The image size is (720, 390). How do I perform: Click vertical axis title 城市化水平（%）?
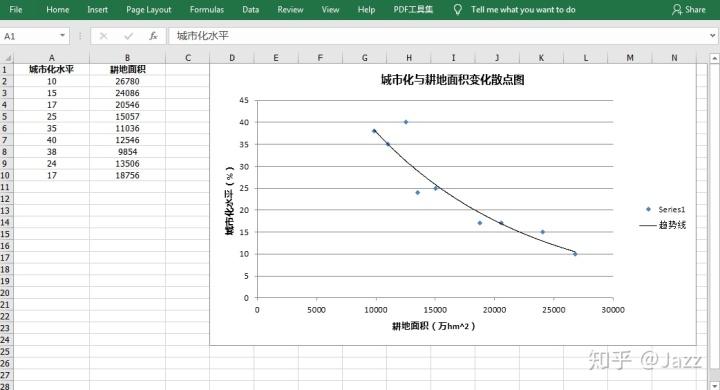[230, 200]
